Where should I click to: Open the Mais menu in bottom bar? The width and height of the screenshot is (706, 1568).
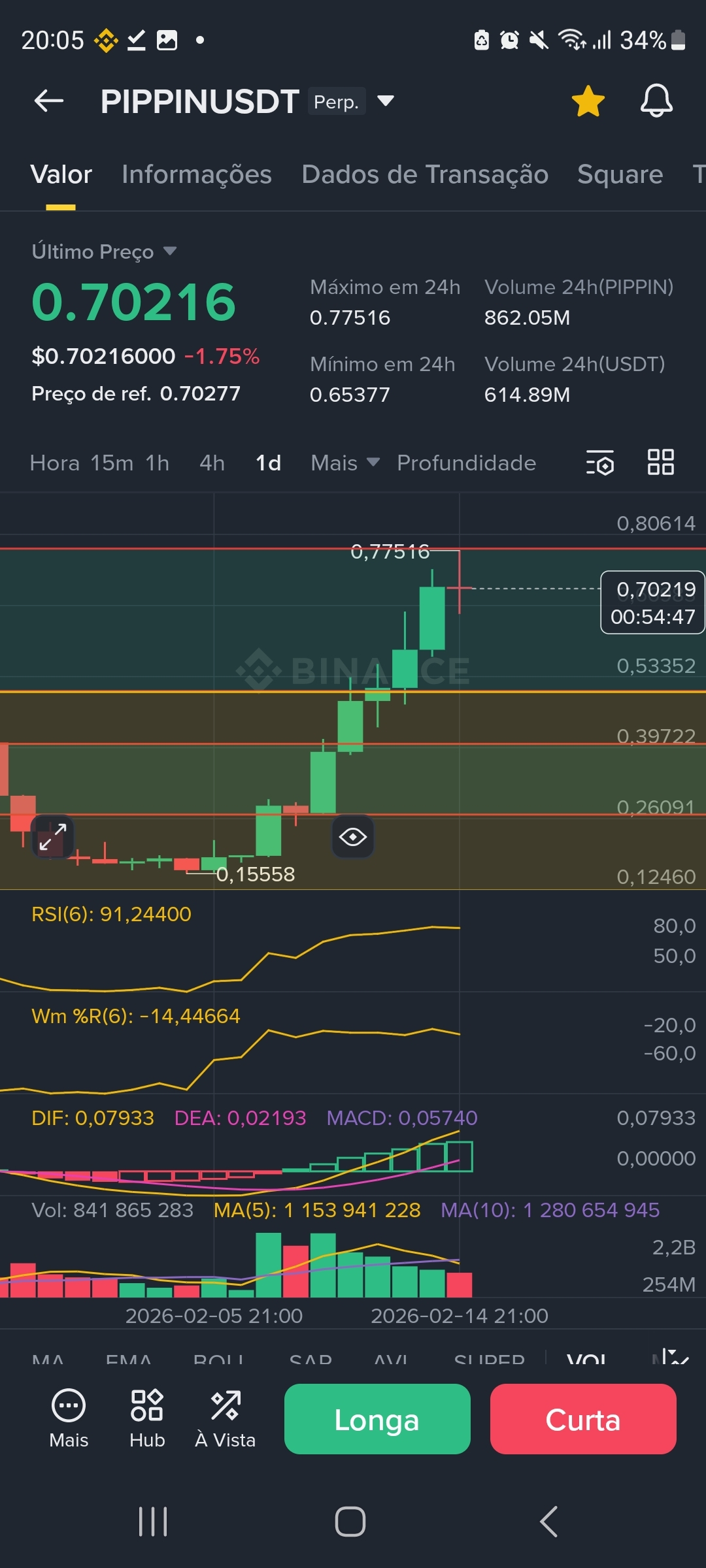[69, 1418]
